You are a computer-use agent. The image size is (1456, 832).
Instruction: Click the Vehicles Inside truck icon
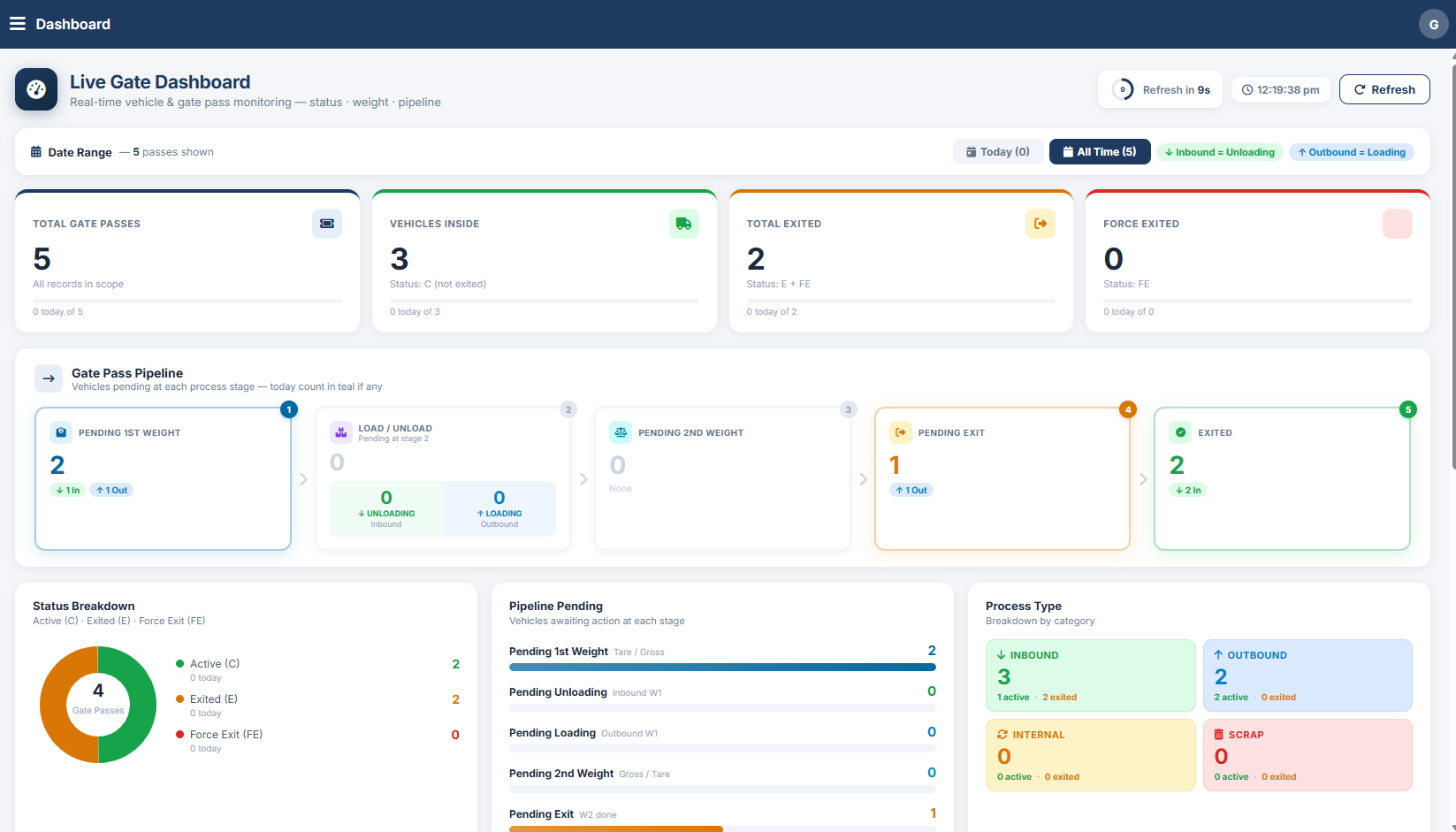click(x=684, y=224)
